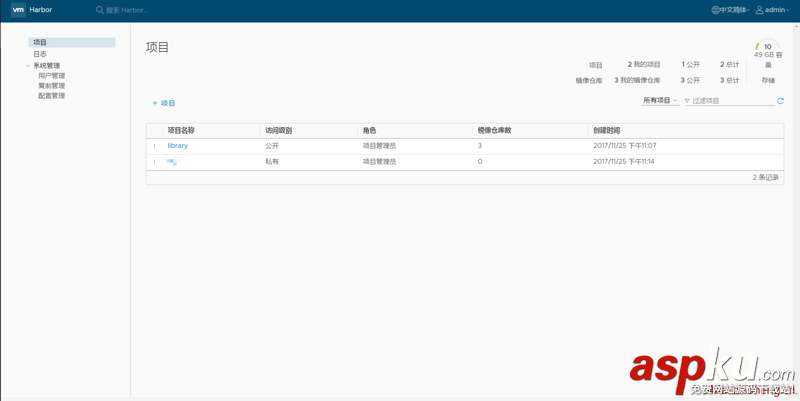Click the admin user avatar icon

tap(759, 10)
